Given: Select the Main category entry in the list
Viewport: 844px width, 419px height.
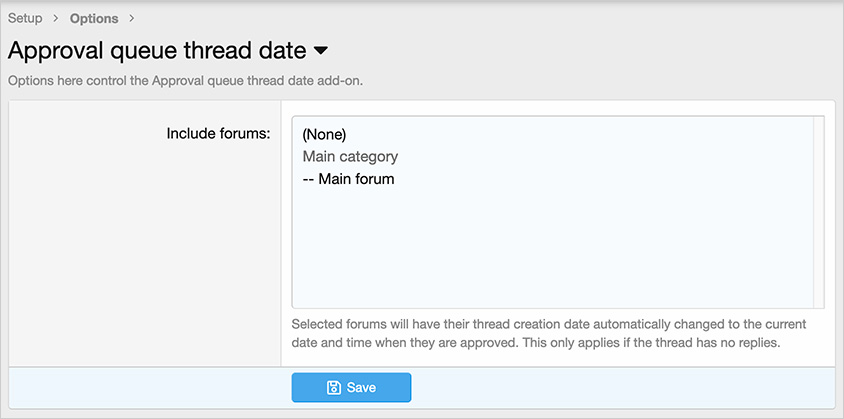Looking at the screenshot, I should (x=350, y=157).
